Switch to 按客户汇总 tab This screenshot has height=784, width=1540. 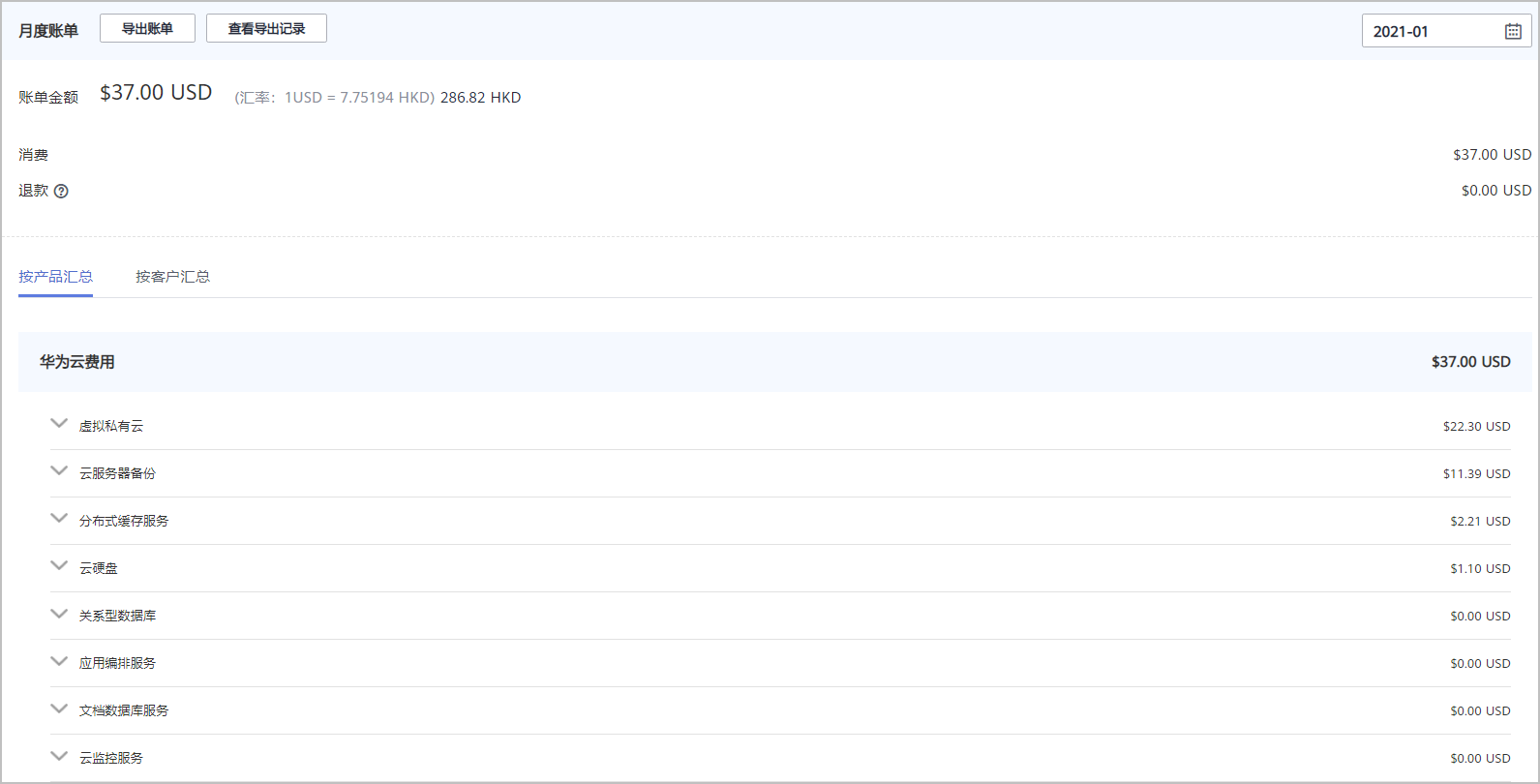(x=172, y=277)
